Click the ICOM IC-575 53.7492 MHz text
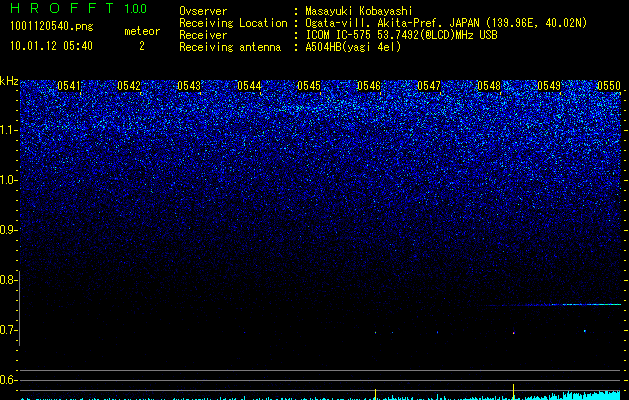629x400 pixels. (401, 35)
